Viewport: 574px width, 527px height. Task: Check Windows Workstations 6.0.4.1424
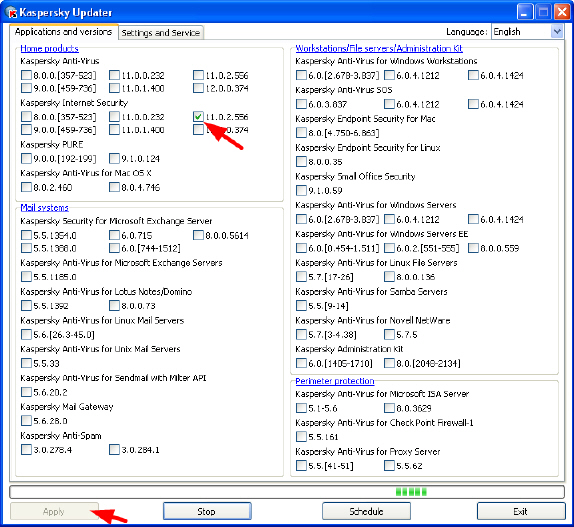(473, 75)
